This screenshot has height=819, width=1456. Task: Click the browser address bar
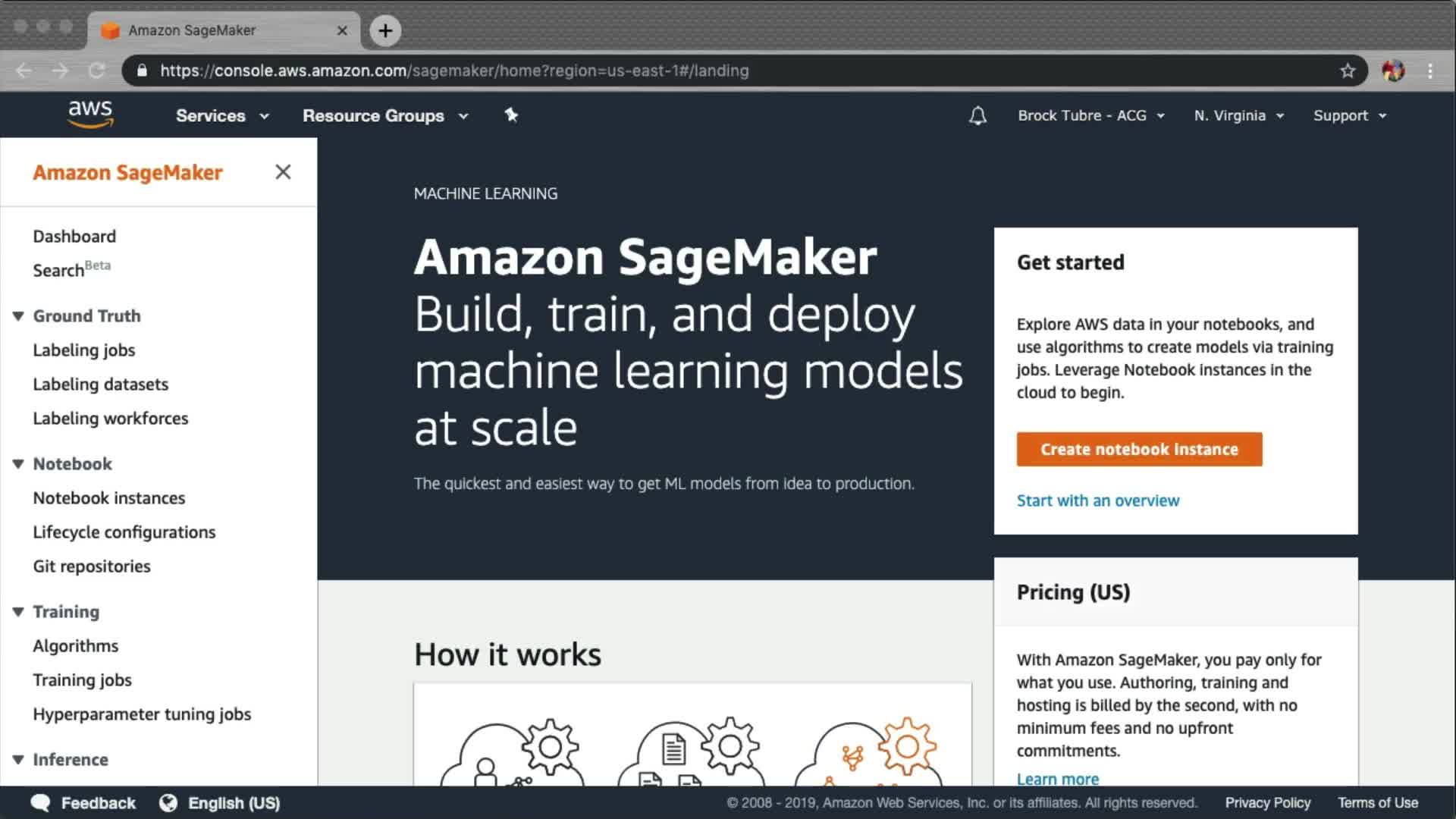tap(682, 71)
